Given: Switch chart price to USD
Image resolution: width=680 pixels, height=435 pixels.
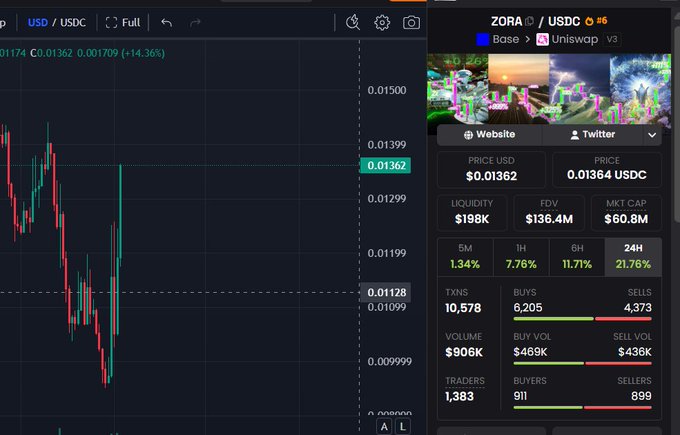Looking at the screenshot, I should 38,22.
